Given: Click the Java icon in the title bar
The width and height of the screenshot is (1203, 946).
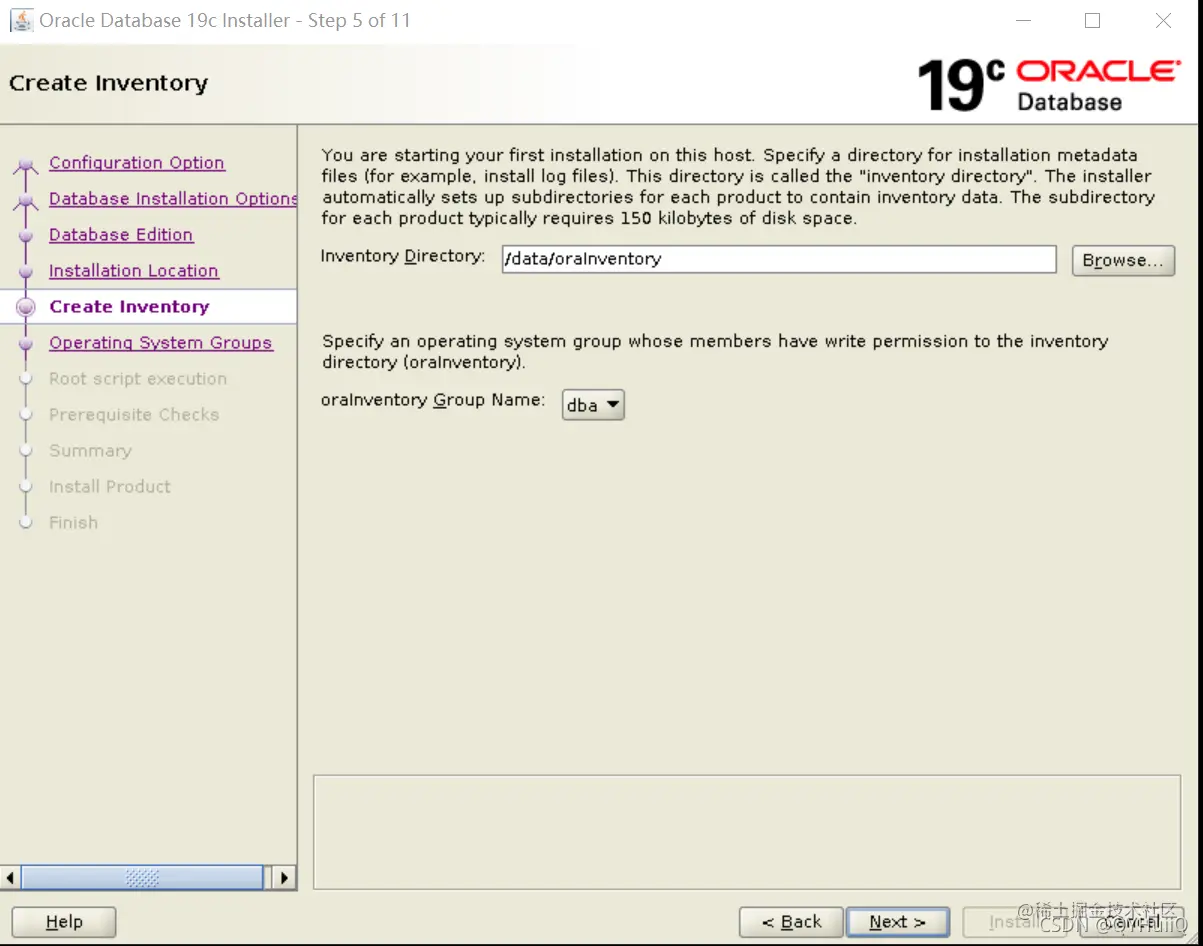Looking at the screenshot, I should 21,20.
